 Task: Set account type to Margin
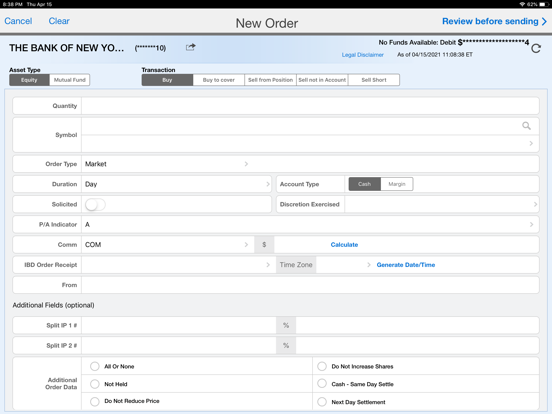pos(397,184)
